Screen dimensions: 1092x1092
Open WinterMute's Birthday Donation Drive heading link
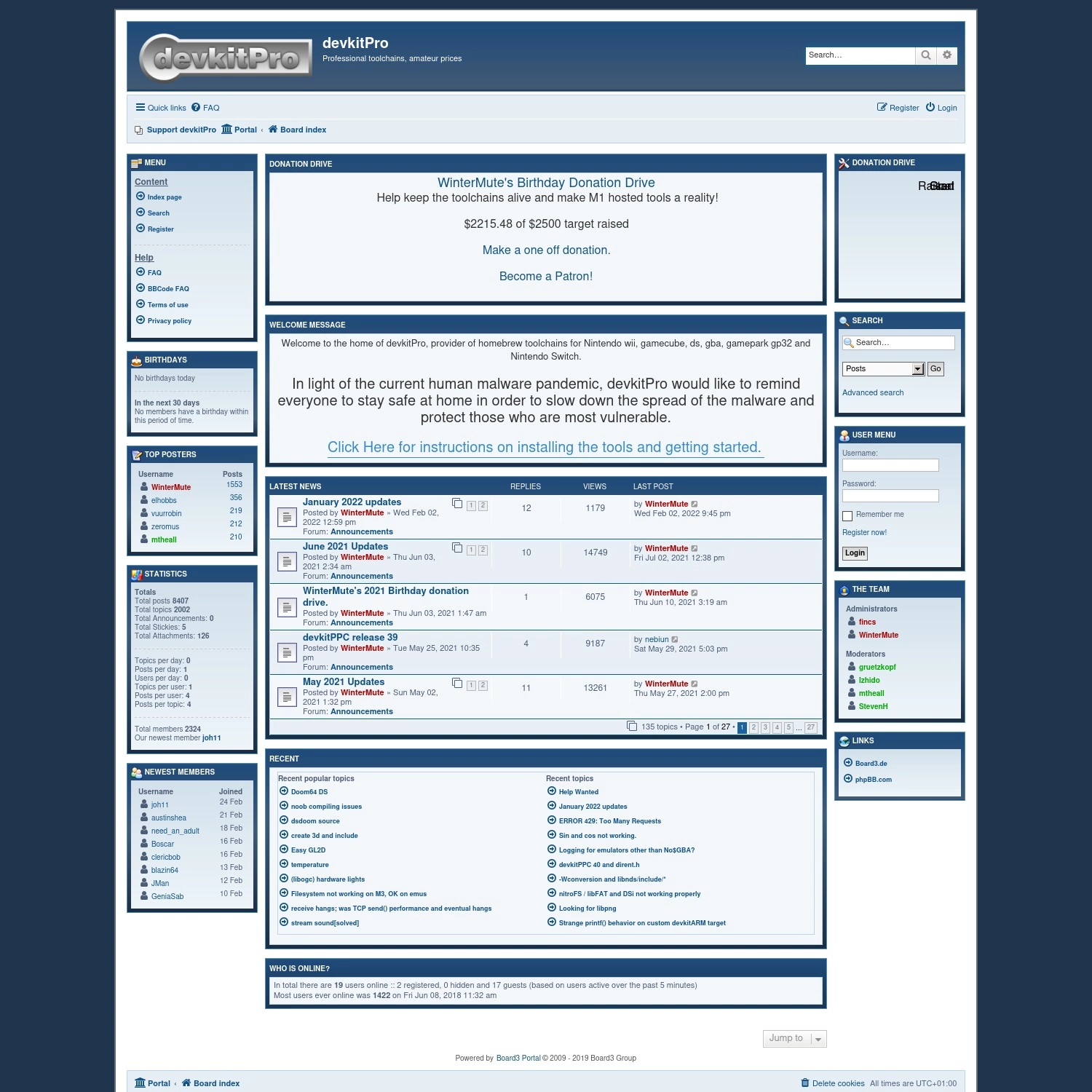coord(546,183)
